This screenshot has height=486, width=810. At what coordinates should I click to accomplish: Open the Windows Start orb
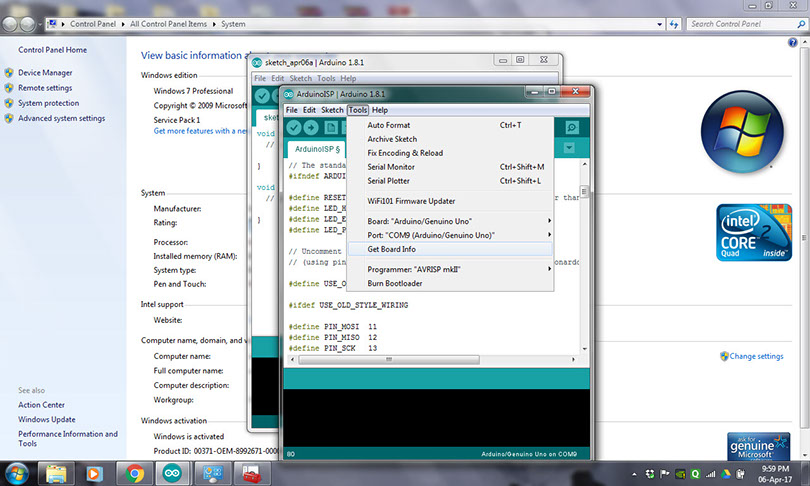coord(16,473)
